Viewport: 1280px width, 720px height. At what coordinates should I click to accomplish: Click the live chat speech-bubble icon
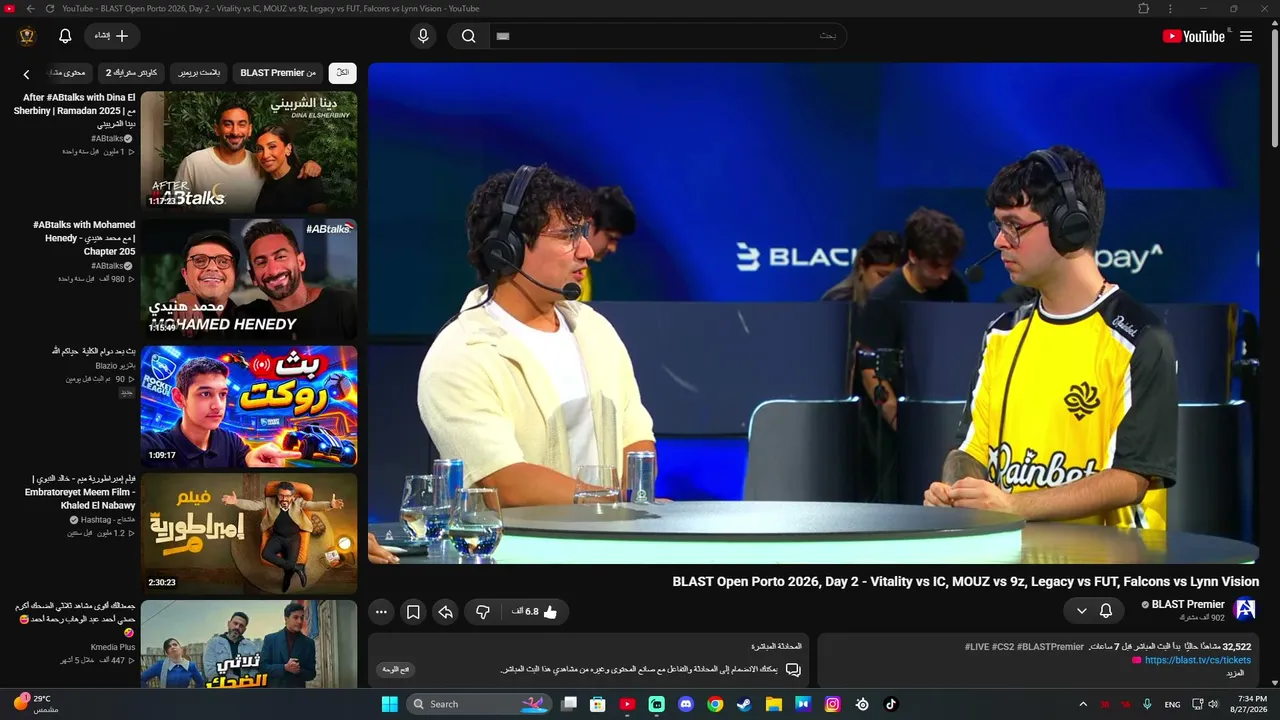[x=793, y=669]
